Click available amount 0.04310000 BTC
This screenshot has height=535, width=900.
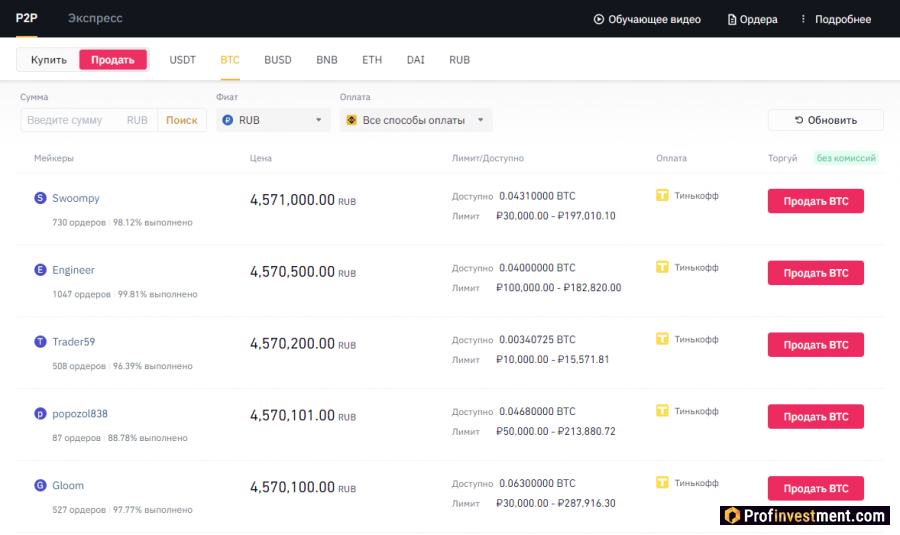pyautogui.click(x=537, y=196)
